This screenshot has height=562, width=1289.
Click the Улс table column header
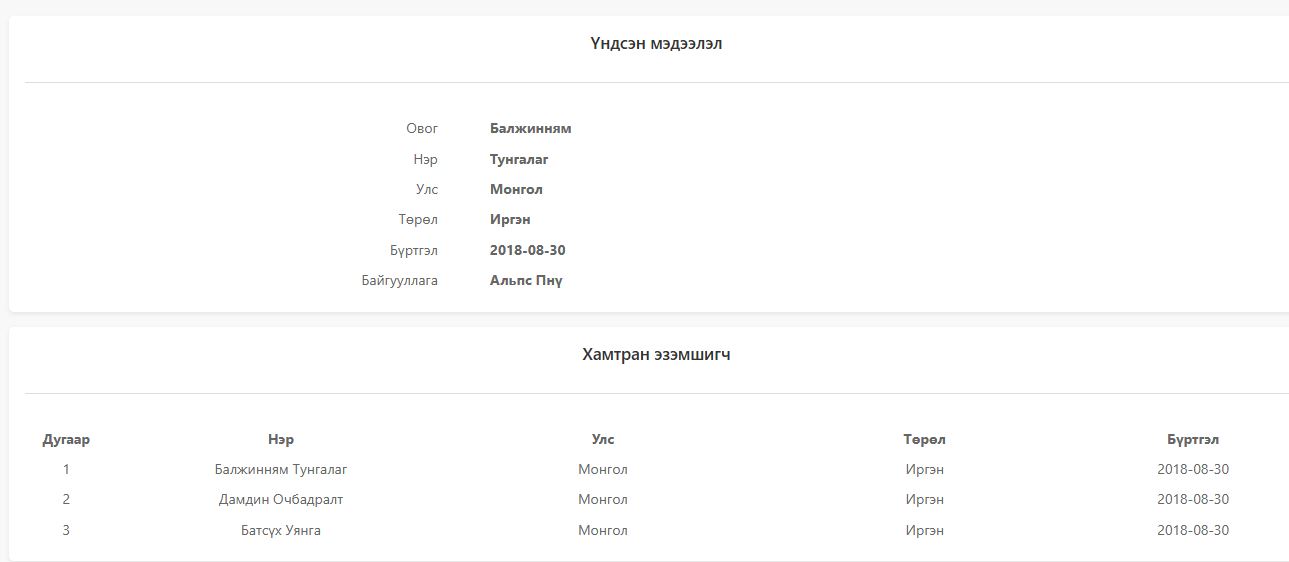click(x=603, y=439)
